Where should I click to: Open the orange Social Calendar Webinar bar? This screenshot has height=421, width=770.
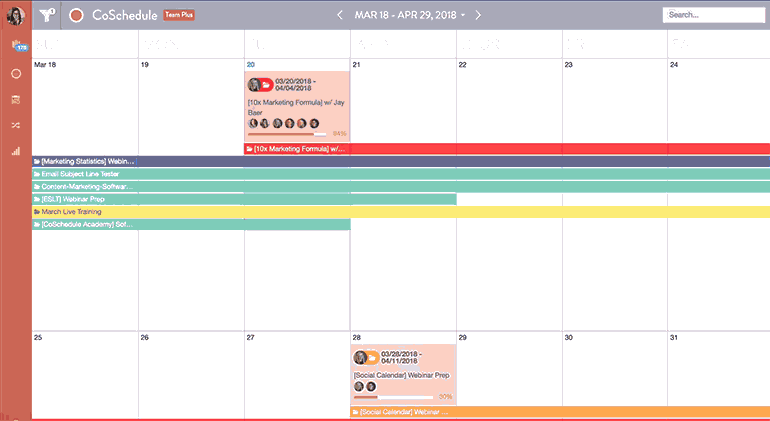pyautogui.click(x=560, y=412)
